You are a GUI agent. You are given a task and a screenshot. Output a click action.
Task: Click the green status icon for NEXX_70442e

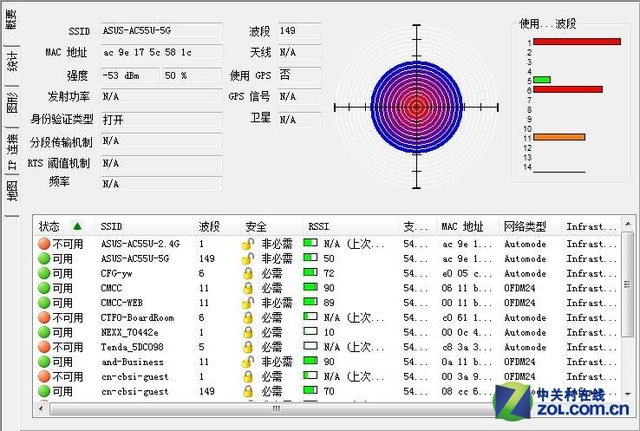click(x=44, y=332)
